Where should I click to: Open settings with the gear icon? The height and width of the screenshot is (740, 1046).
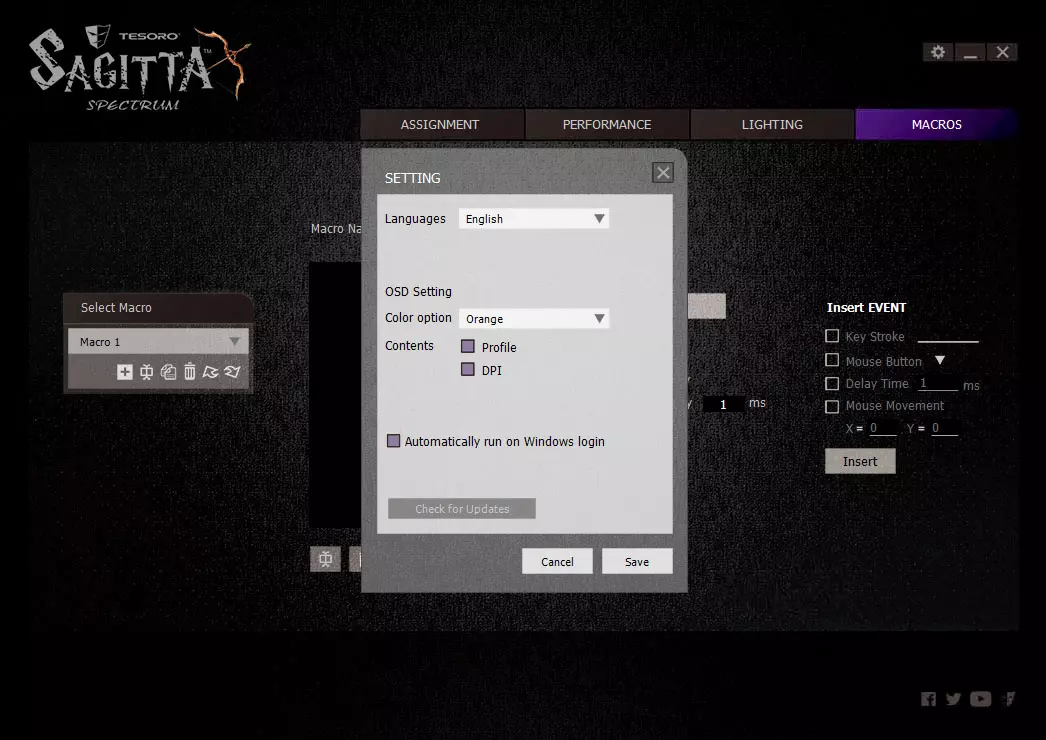click(938, 52)
